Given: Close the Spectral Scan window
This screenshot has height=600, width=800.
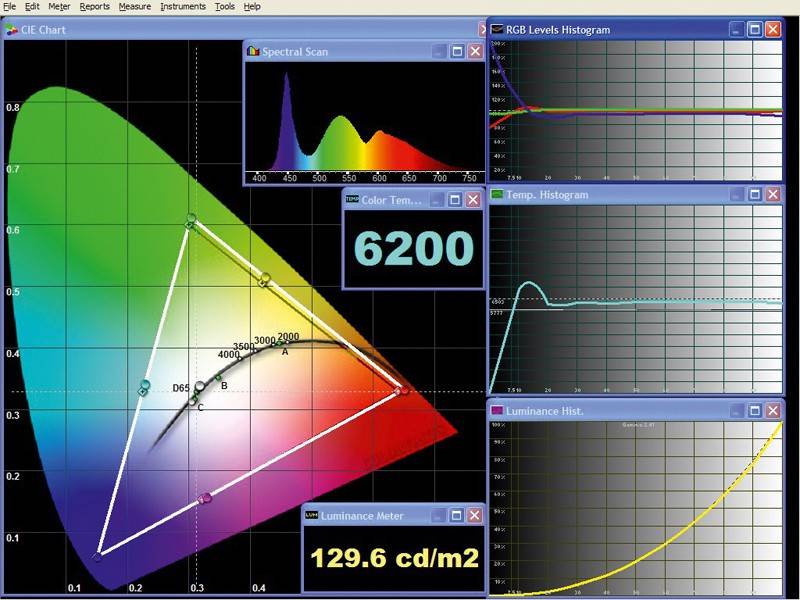Looking at the screenshot, I should tap(476, 52).
